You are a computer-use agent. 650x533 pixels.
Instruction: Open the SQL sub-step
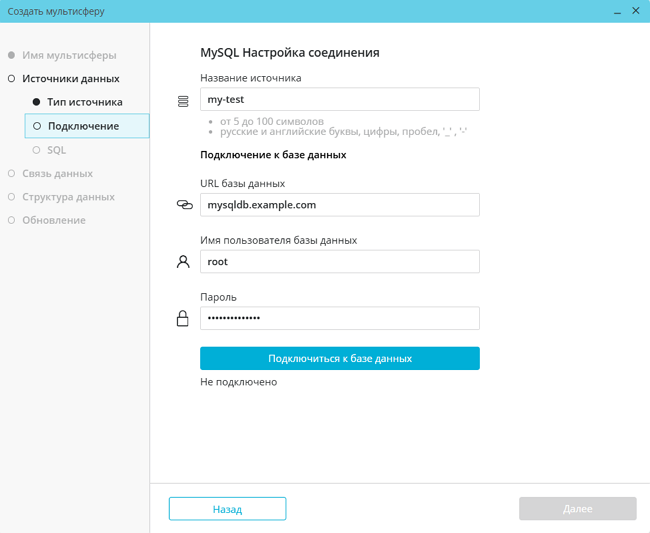pyautogui.click(x=56, y=150)
